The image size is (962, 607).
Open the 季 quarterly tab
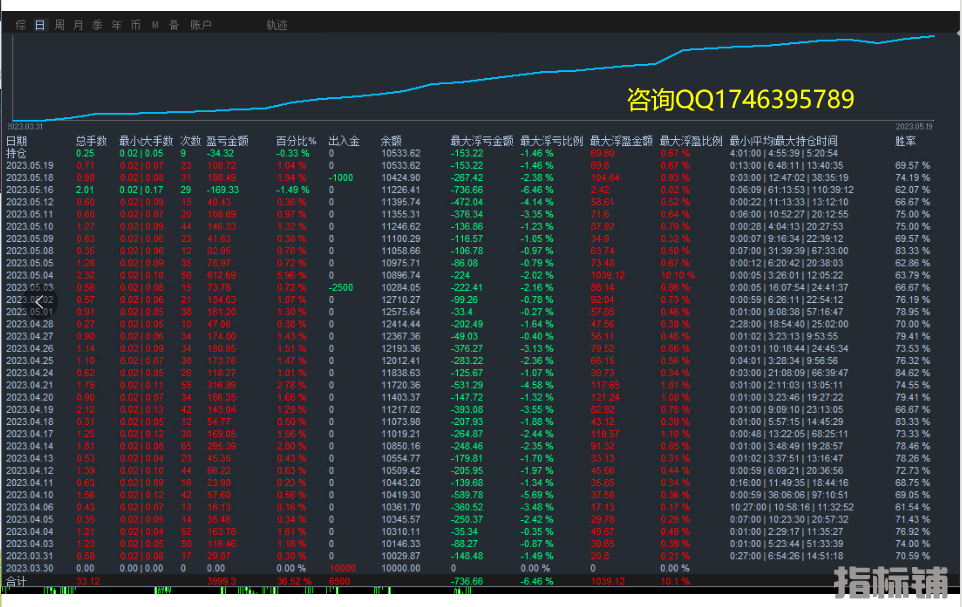[97, 25]
